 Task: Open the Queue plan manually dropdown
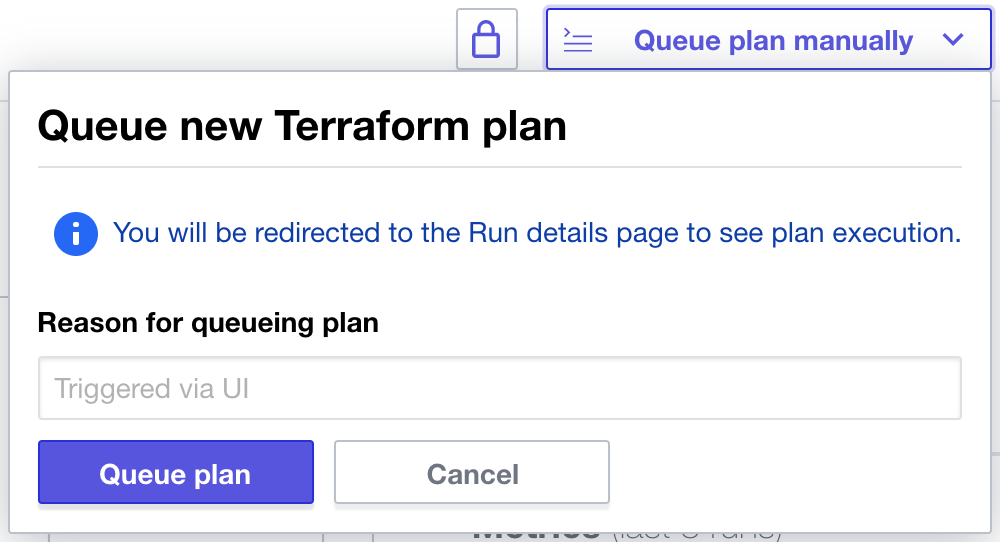coord(768,39)
